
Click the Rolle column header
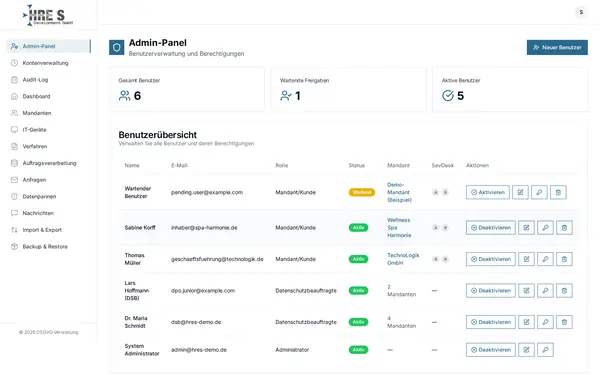coord(282,165)
